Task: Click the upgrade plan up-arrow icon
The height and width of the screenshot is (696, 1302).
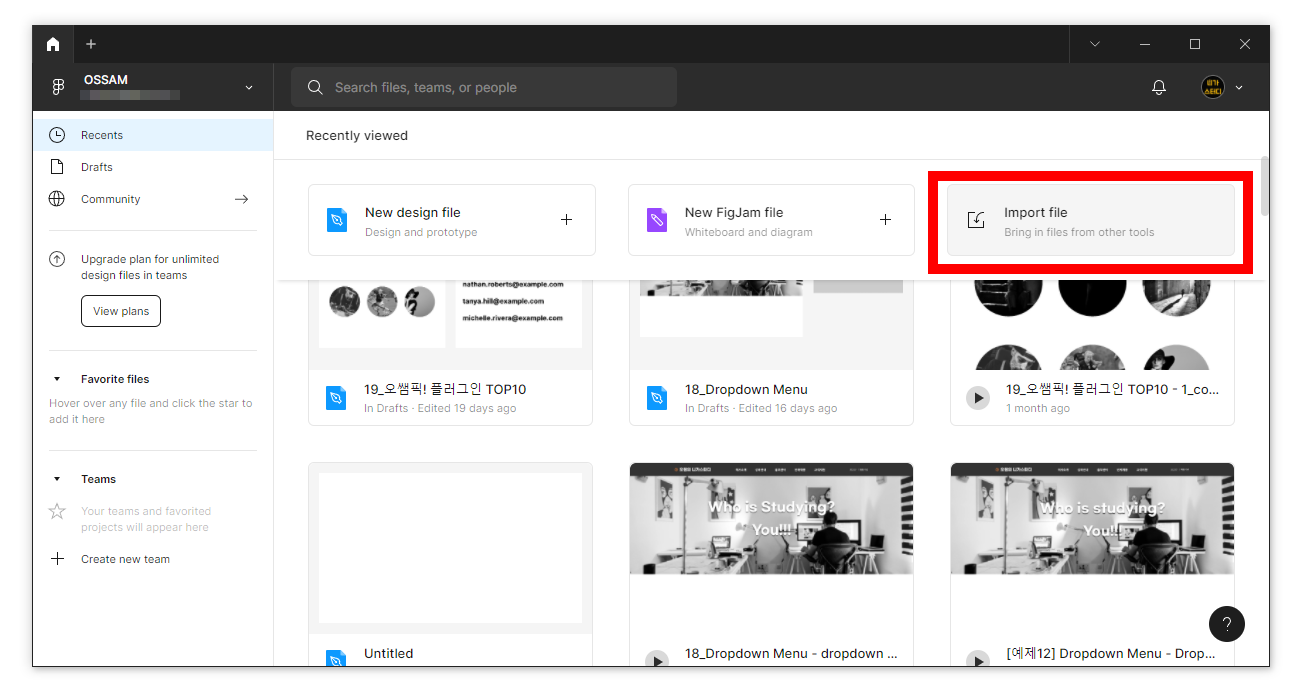Action: point(57,259)
